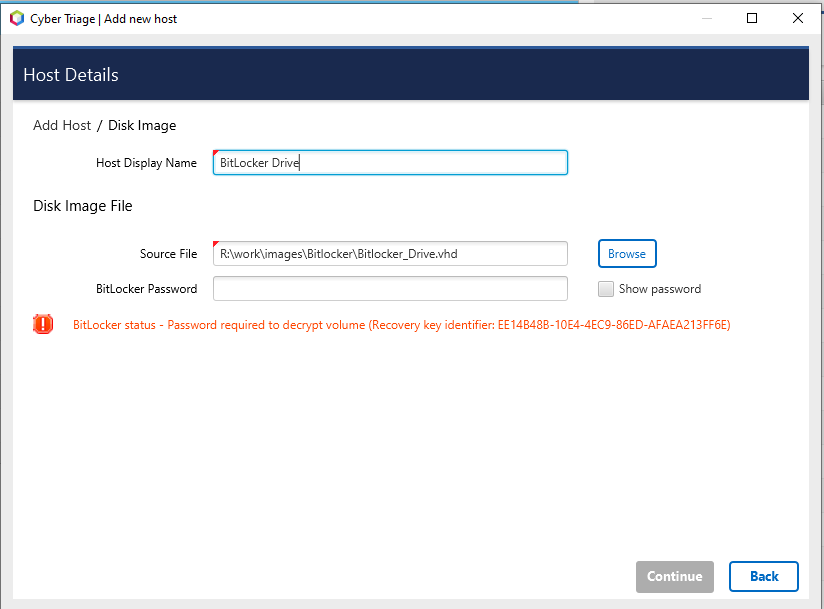Viewport: 824px width, 609px height.
Task: Click the red marker on Source File field
Action: 216,245
